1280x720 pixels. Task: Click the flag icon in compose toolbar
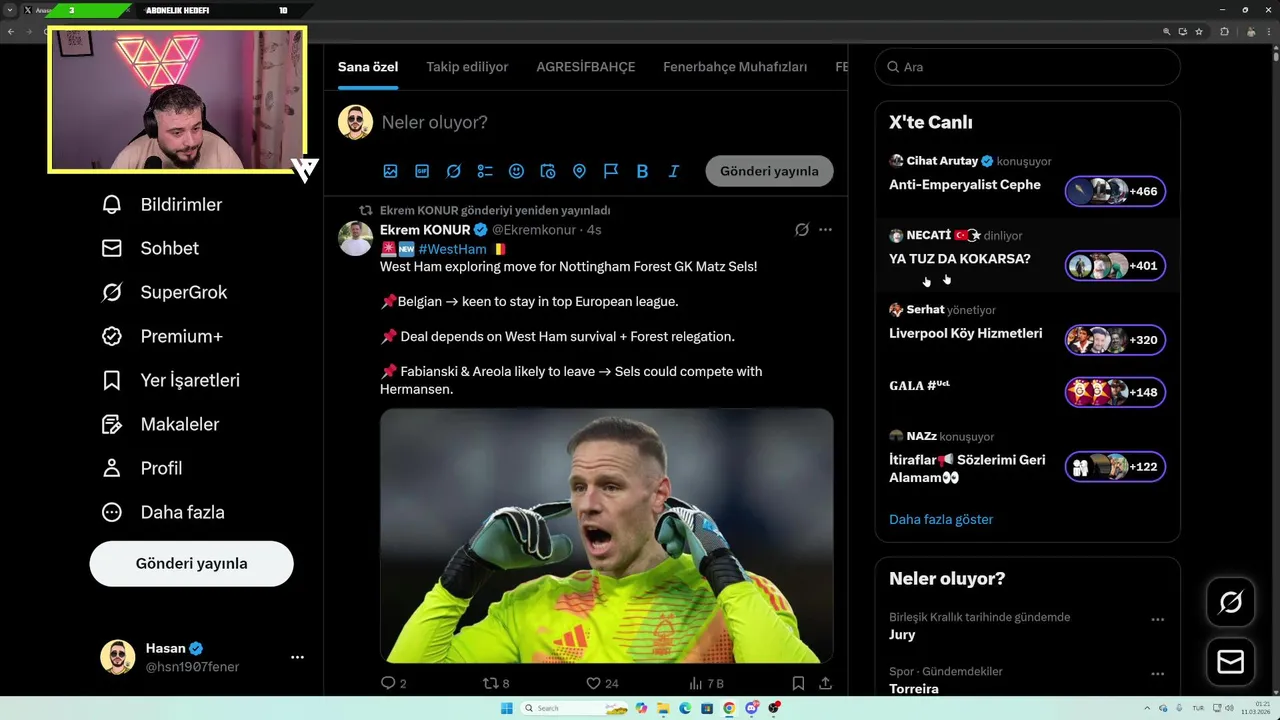[611, 171]
